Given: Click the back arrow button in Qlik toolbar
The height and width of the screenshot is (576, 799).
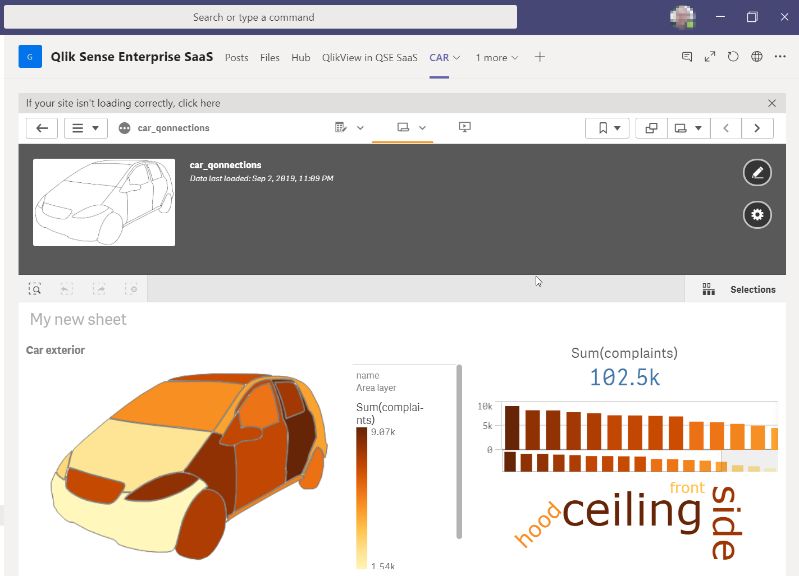Looking at the screenshot, I should click(x=42, y=128).
